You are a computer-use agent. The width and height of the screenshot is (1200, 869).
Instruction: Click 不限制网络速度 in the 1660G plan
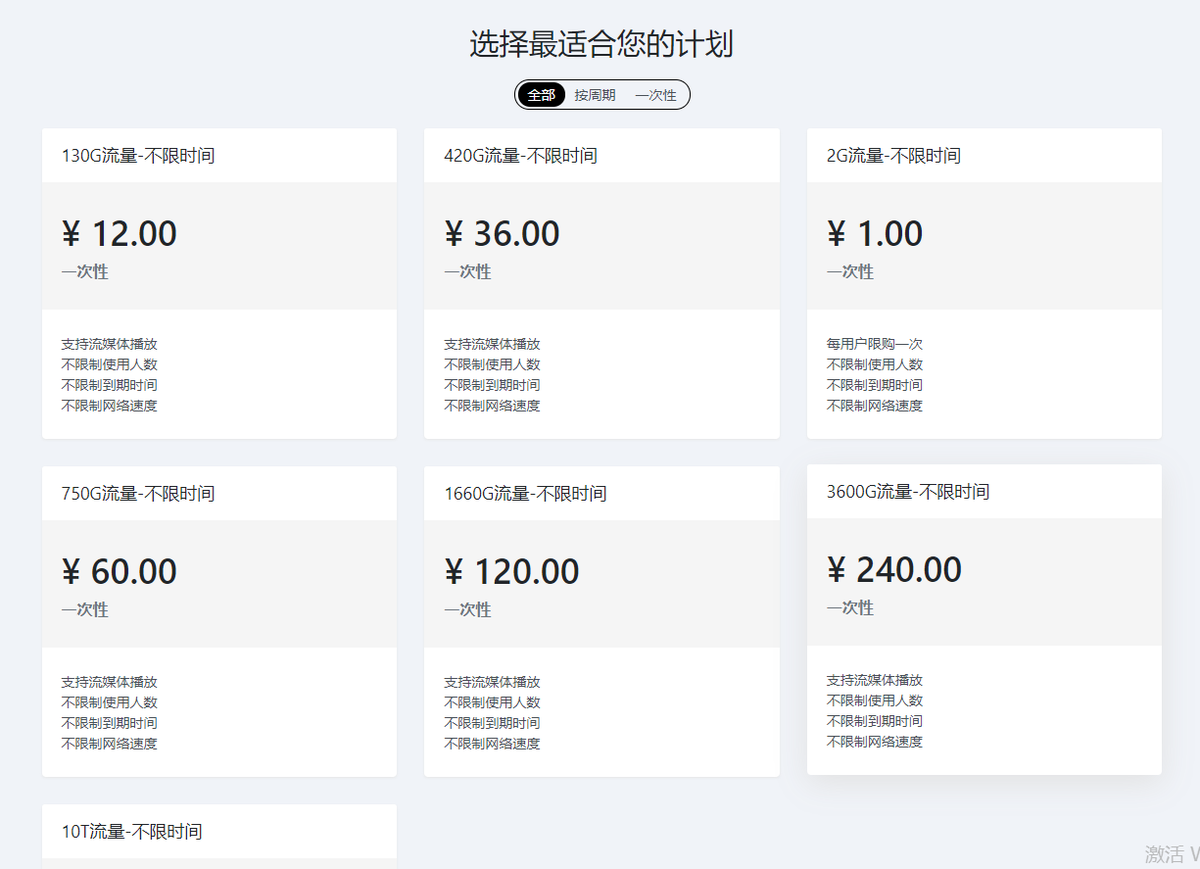(492, 744)
